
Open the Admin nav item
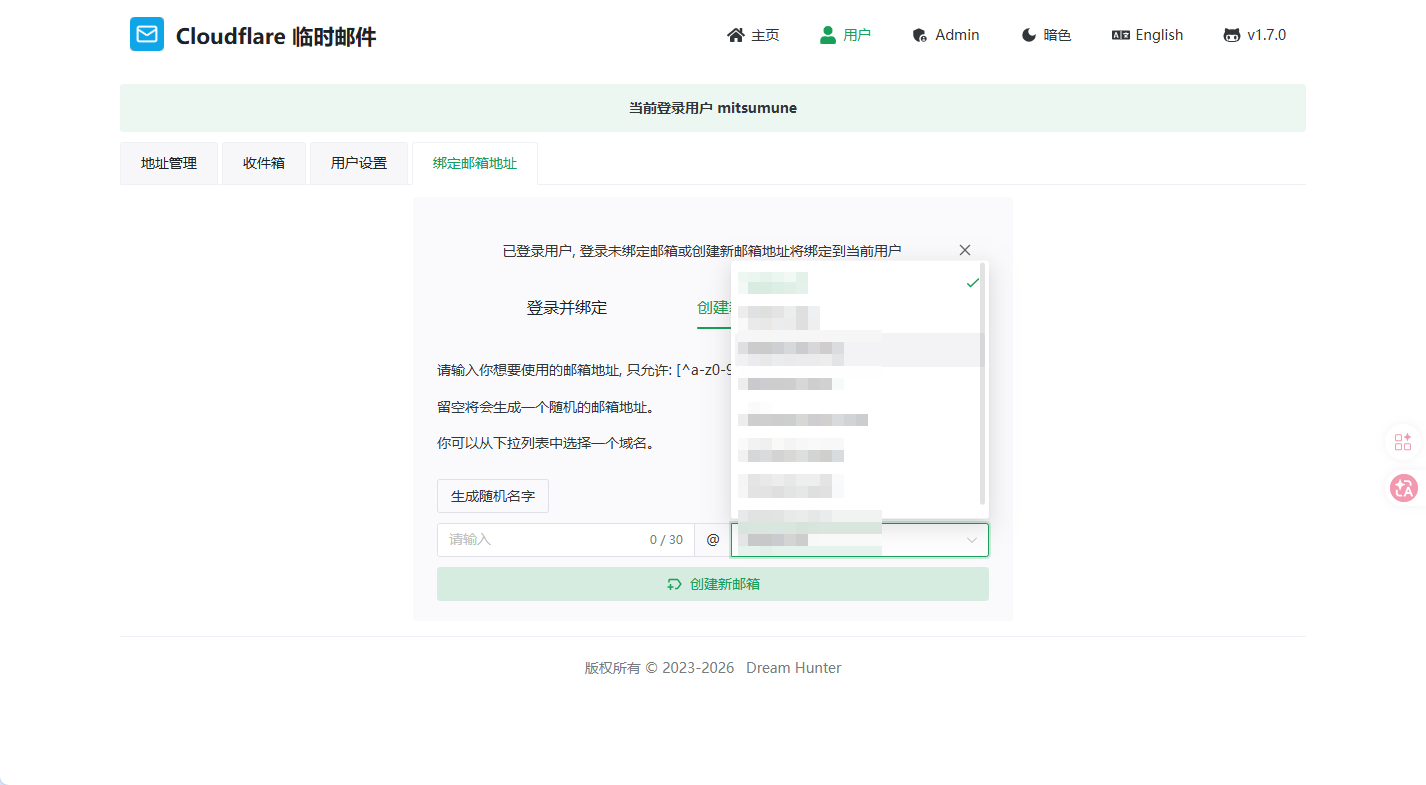(946, 35)
